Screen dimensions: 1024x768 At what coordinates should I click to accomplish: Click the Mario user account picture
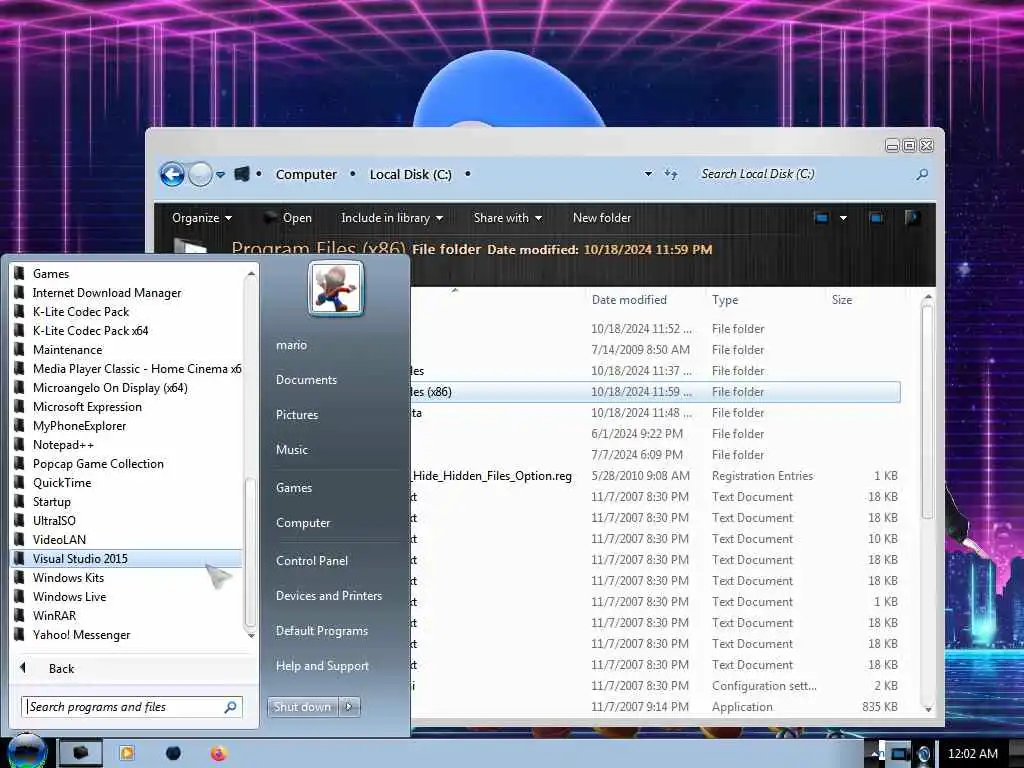[336, 288]
